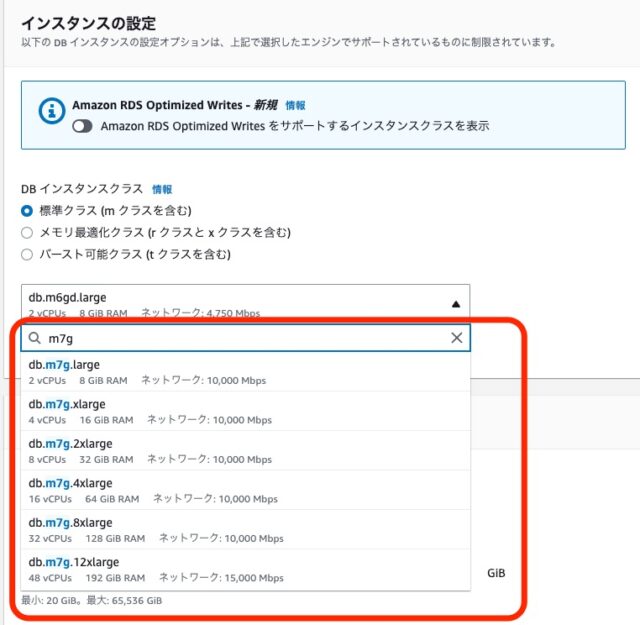Choose db.m7g.xlarge from the list
This screenshot has width=640, height=625.
(x=245, y=411)
